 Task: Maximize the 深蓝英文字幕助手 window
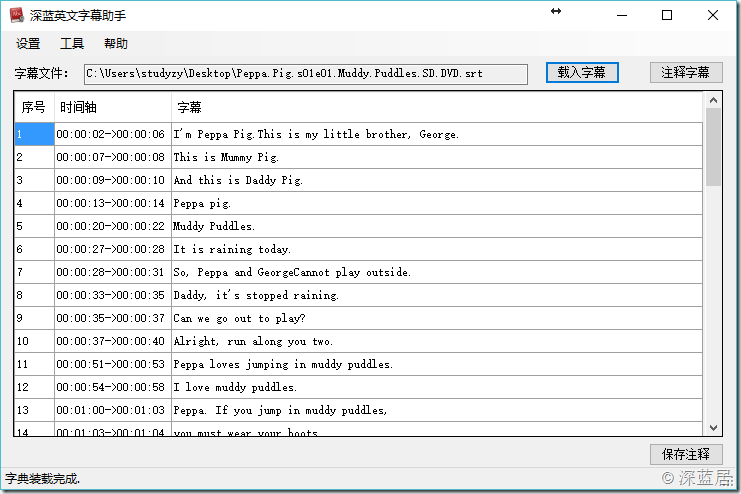pos(667,16)
